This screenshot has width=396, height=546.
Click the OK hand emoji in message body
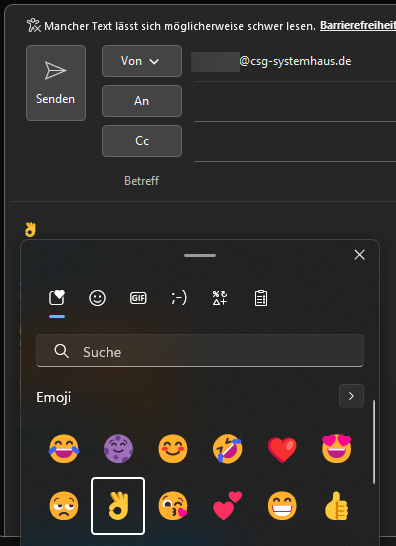(x=30, y=230)
